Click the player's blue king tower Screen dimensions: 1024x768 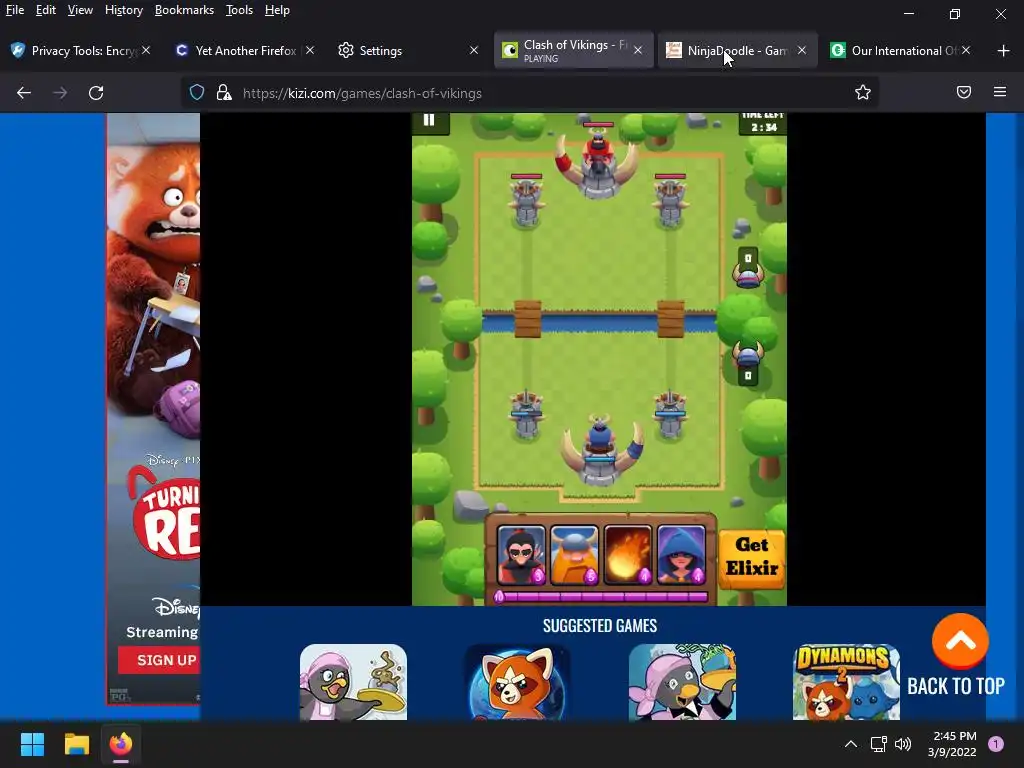(600, 451)
